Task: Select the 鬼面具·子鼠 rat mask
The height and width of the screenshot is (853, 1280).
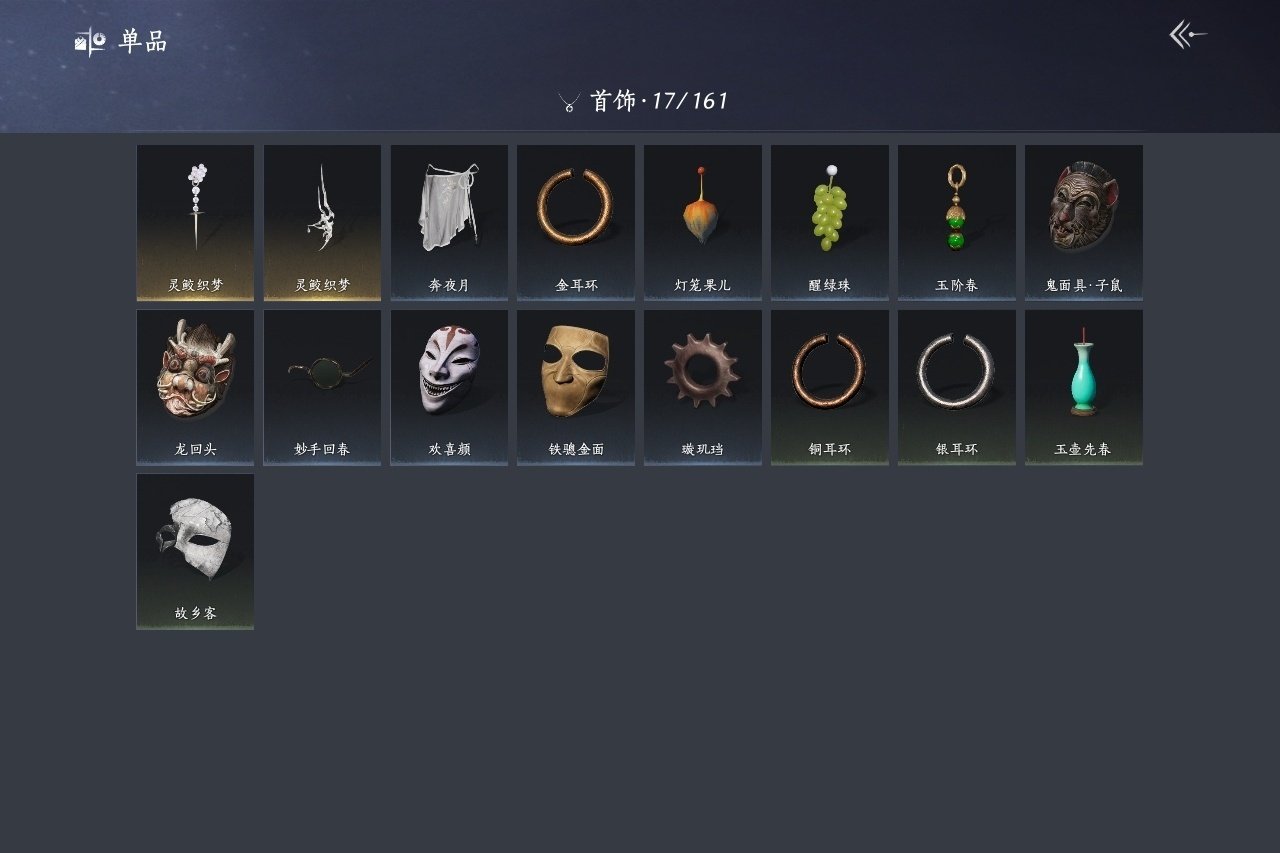Action: tap(1084, 222)
